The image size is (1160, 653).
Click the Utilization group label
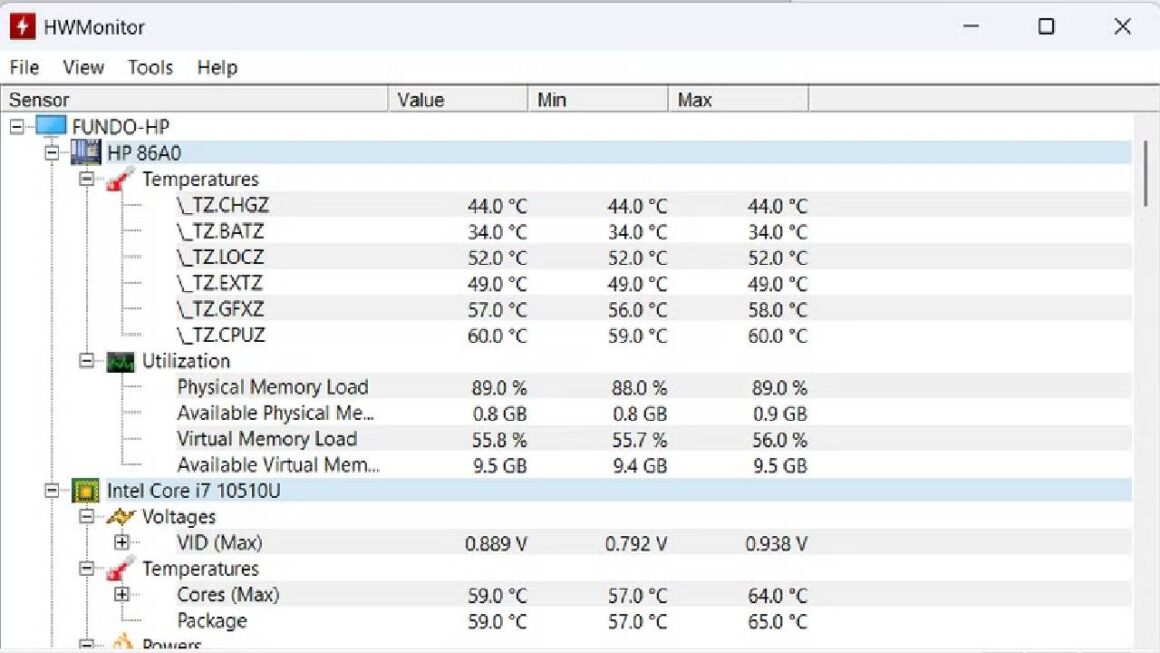click(x=186, y=361)
